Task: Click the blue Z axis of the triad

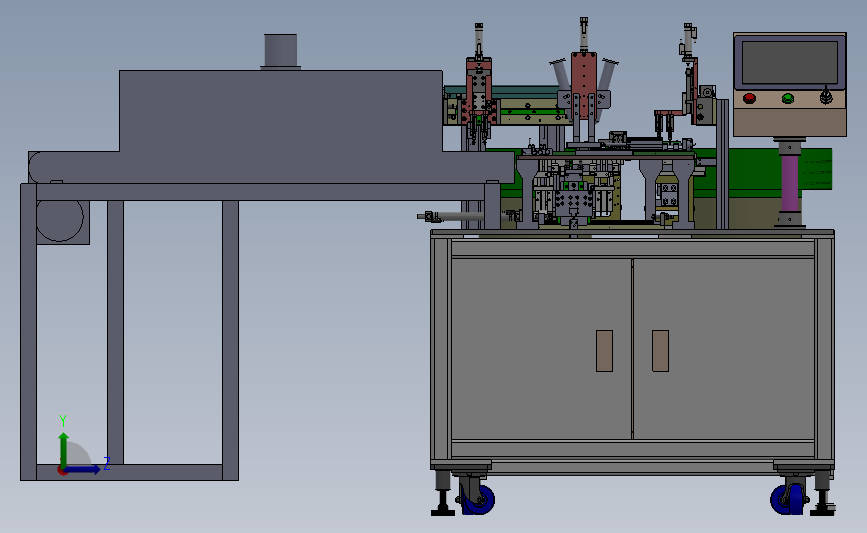Action: pyautogui.click(x=83, y=469)
